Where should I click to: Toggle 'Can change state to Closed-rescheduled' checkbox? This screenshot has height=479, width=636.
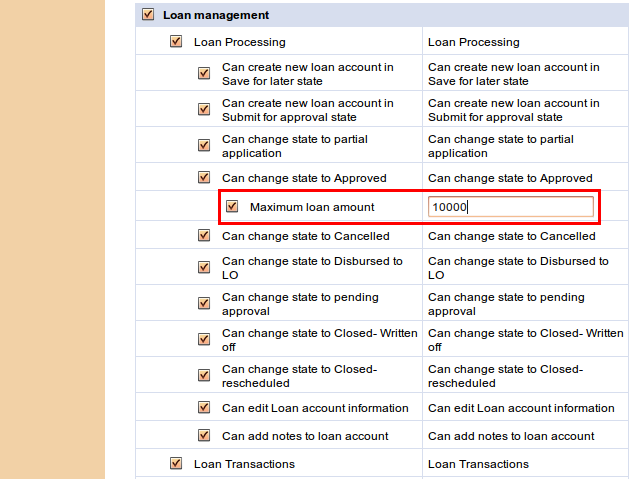pyautogui.click(x=204, y=376)
